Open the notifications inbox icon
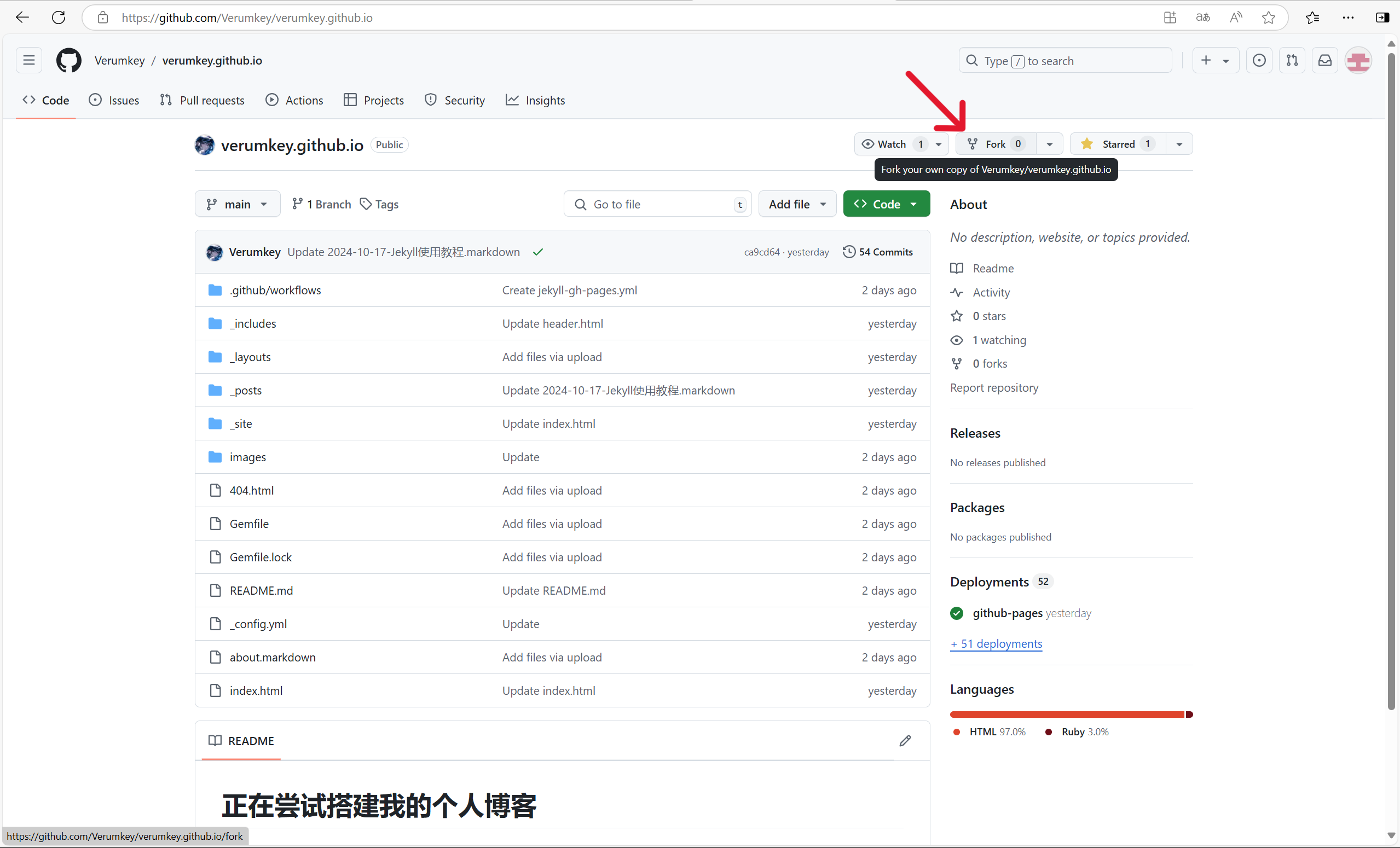The image size is (1400, 848). click(1325, 60)
